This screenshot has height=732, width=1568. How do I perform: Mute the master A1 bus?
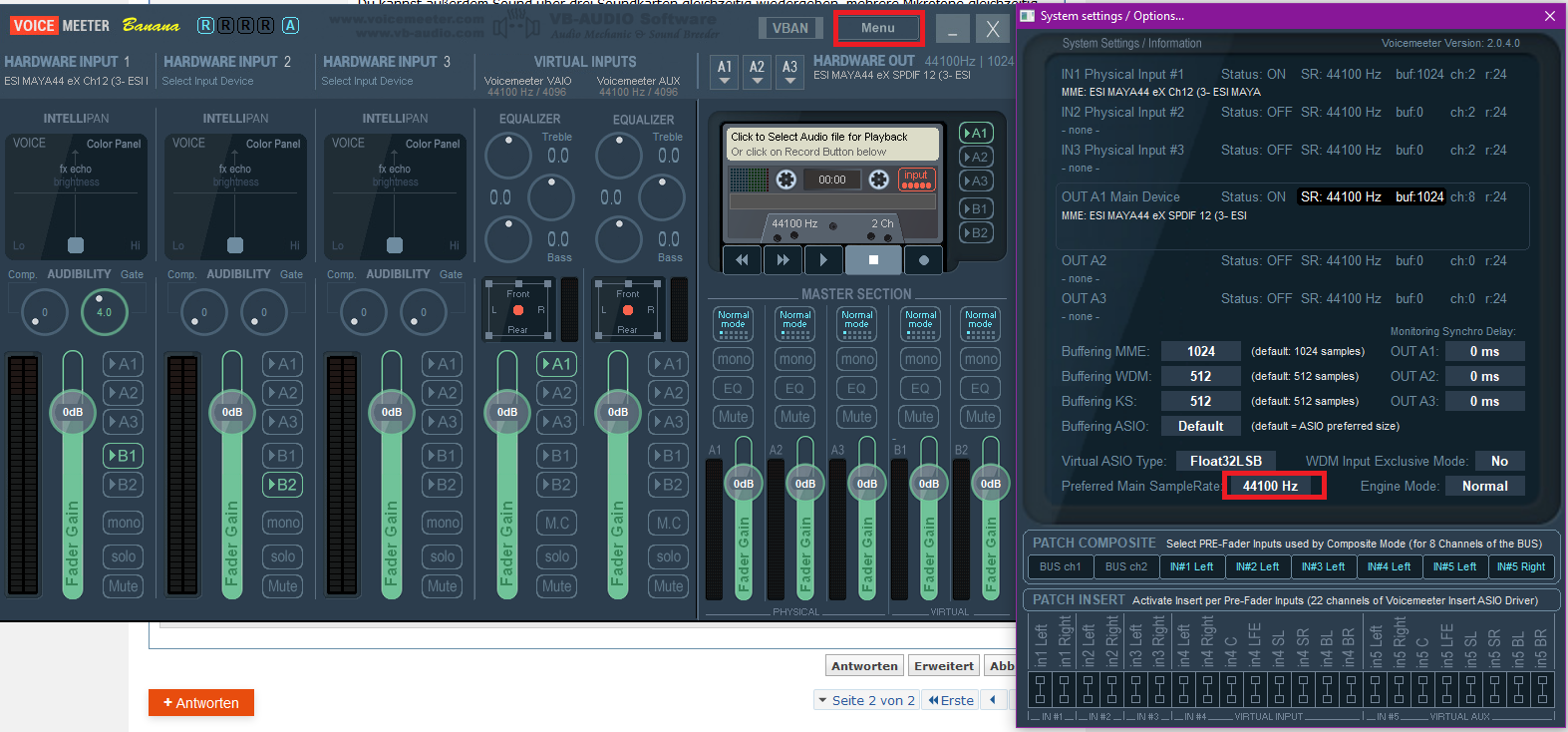(734, 417)
